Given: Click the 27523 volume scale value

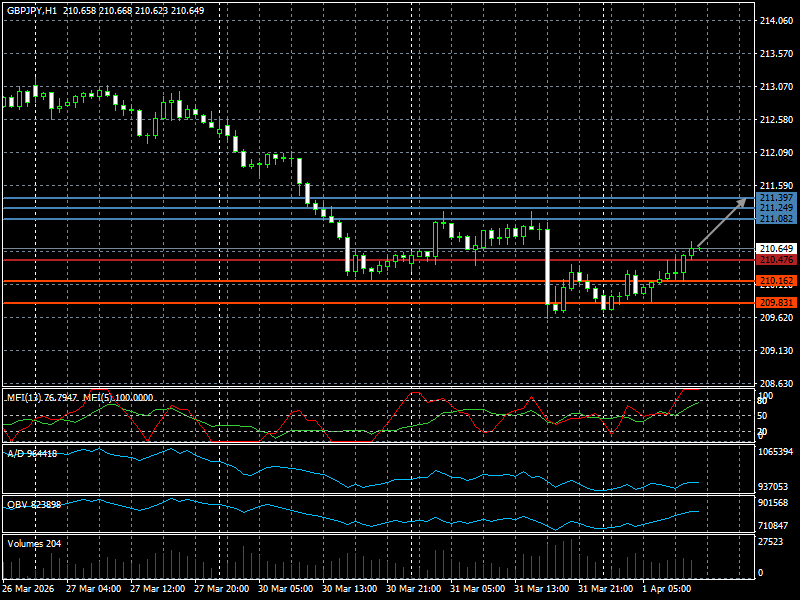Looking at the screenshot, I should 772,541.
